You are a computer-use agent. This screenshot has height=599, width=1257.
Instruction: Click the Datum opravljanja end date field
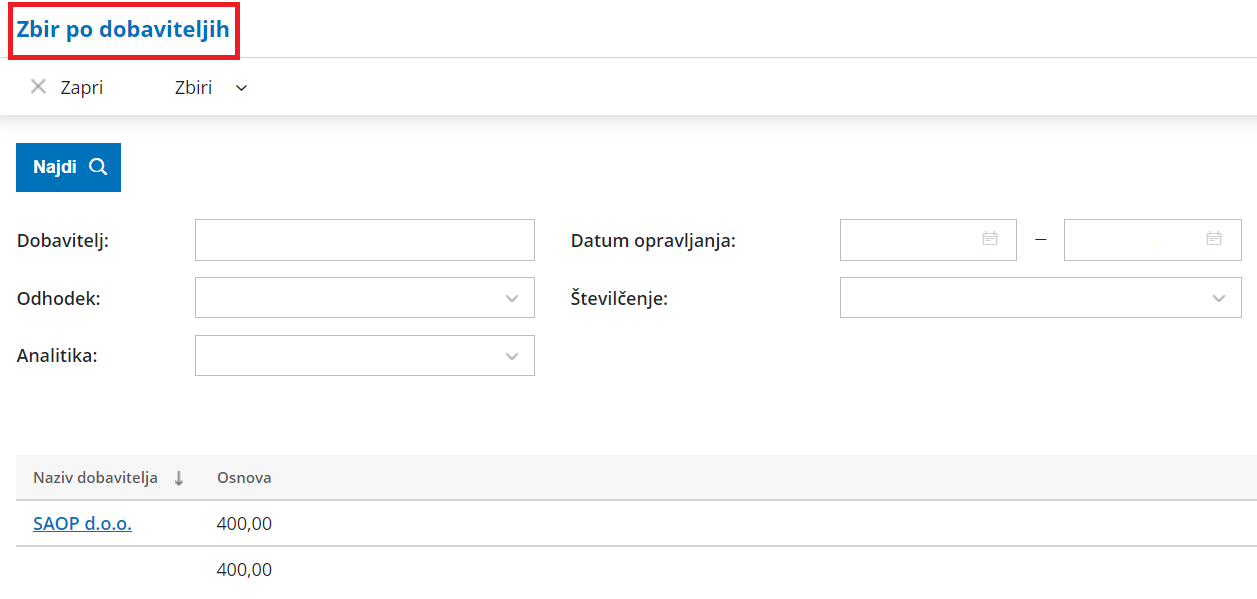click(x=1153, y=240)
